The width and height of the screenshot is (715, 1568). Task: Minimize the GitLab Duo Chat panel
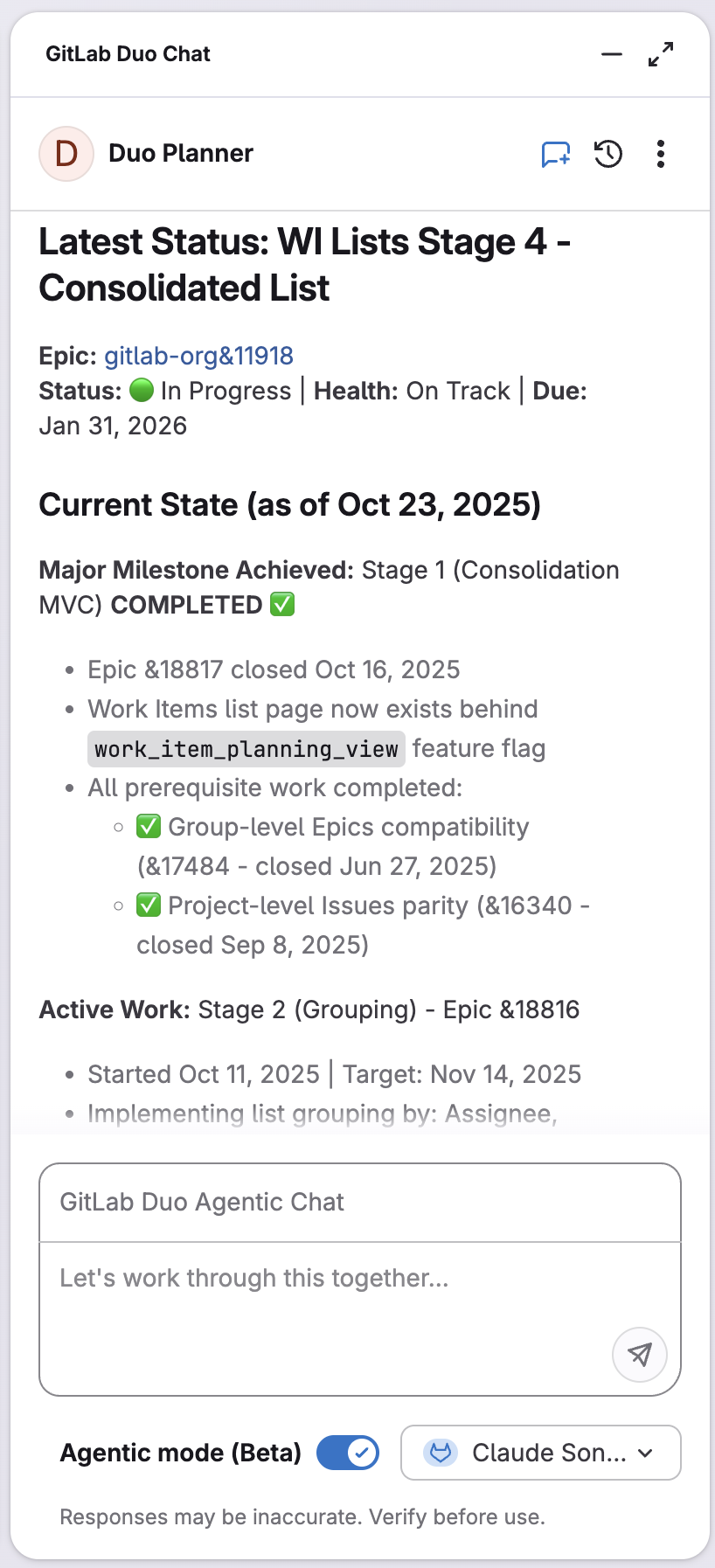click(x=611, y=53)
